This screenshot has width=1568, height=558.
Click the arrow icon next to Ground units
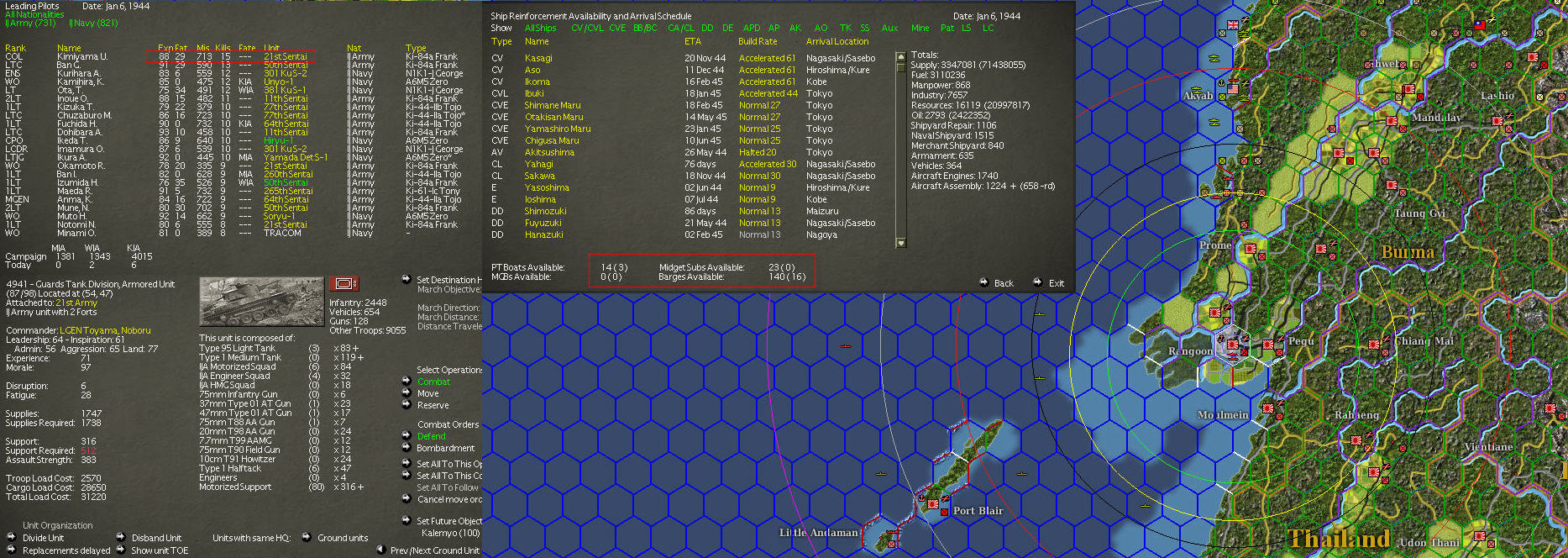[306, 537]
